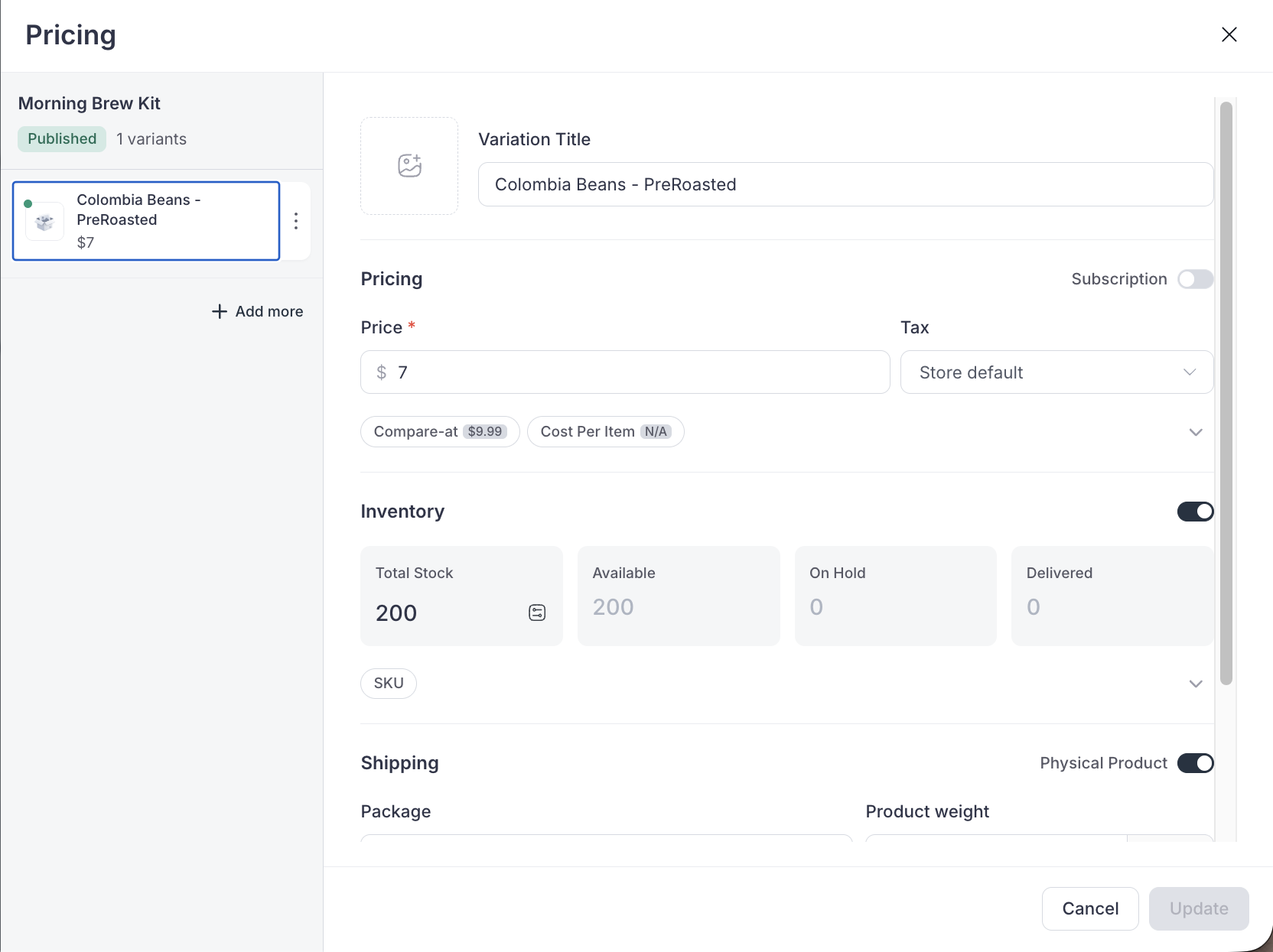
Task: Click the Cancel button
Action: 1090,908
